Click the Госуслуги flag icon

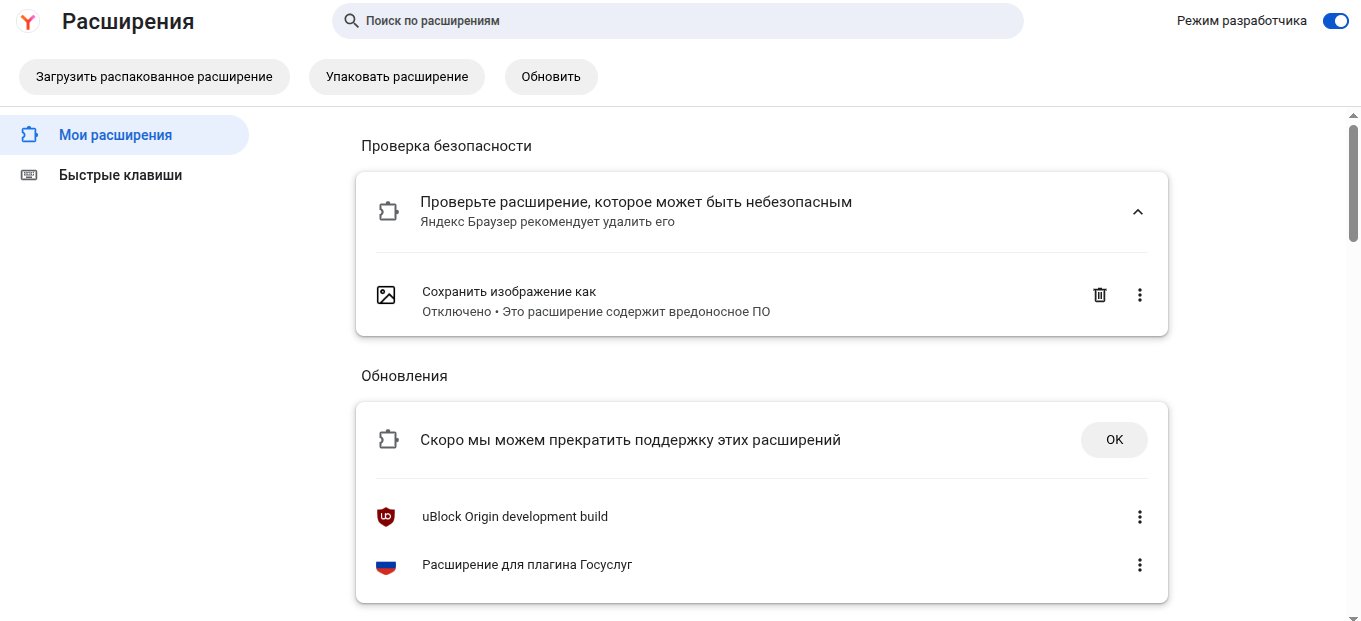pyautogui.click(x=386, y=565)
